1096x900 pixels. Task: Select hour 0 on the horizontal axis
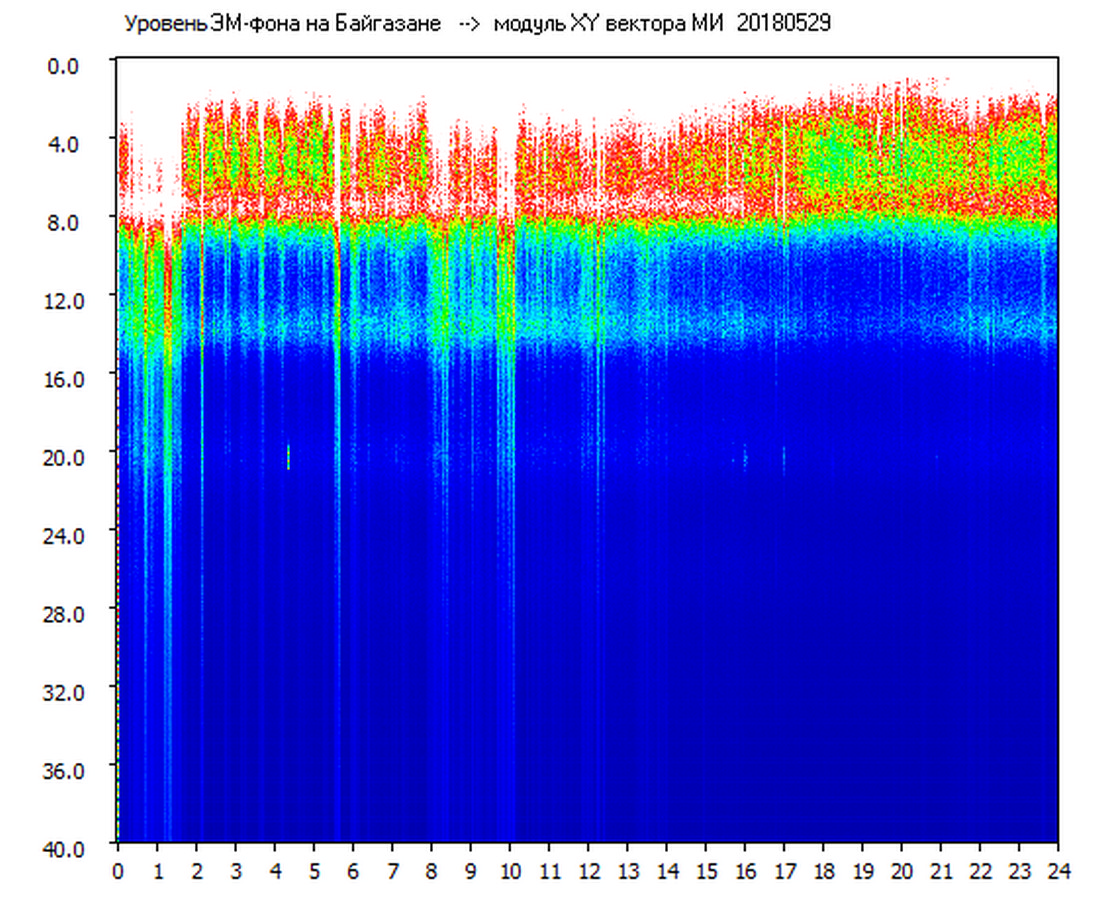(118, 871)
